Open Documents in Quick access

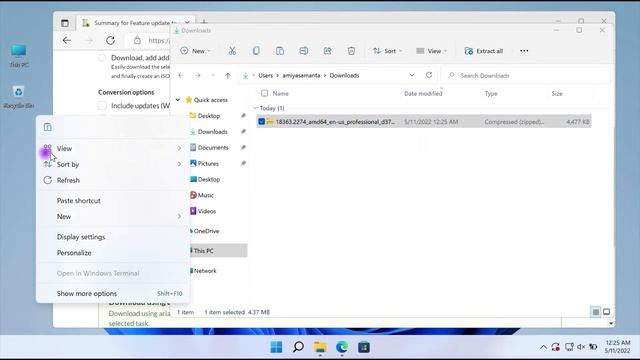click(x=213, y=148)
